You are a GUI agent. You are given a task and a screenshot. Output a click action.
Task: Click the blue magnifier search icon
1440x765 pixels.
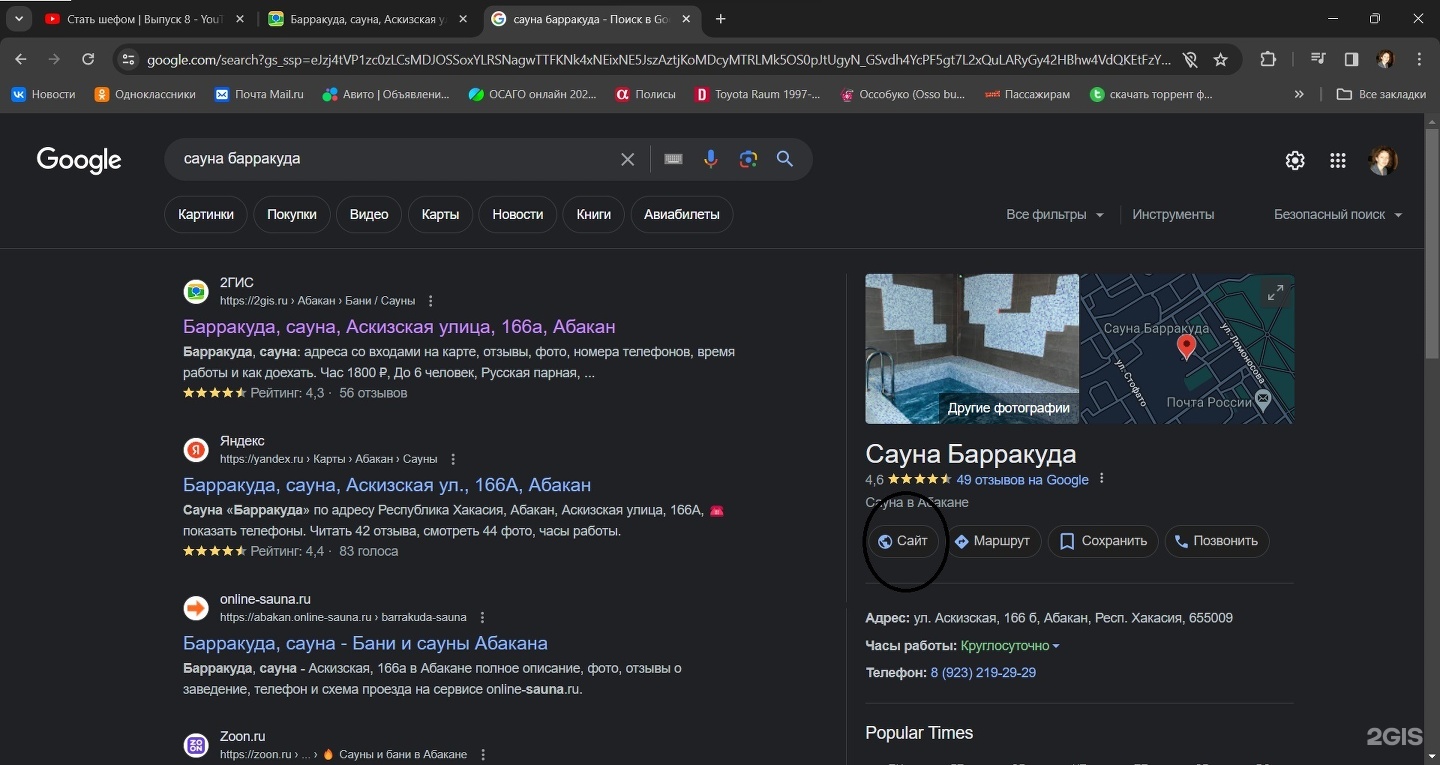coord(785,159)
